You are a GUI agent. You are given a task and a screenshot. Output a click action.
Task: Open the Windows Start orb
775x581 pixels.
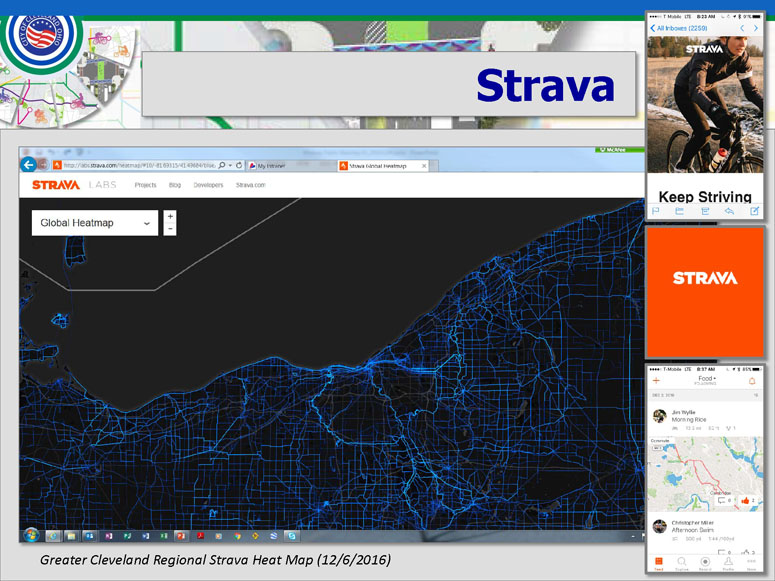(x=31, y=535)
